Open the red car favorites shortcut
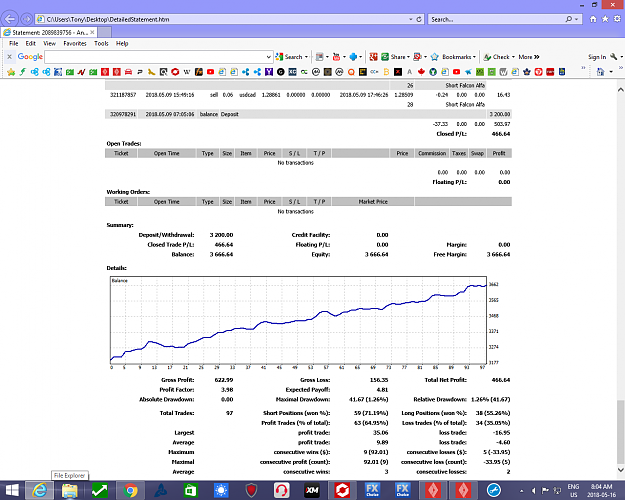The height and width of the screenshot is (500, 625). [x=128, y=72]
